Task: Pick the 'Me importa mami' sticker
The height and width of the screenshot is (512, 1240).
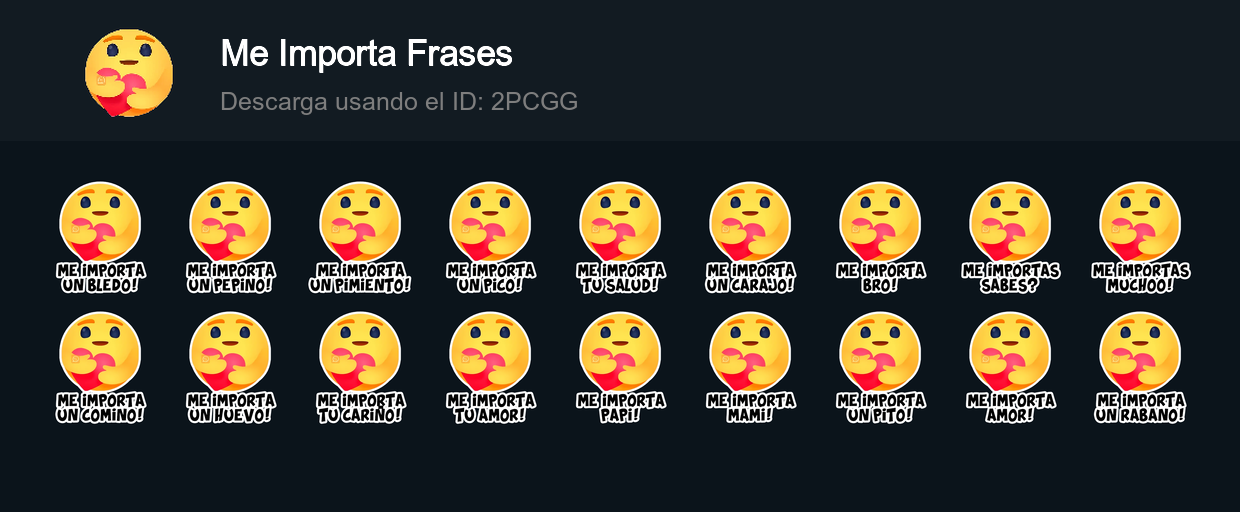Action: pyautogui.click(x=750, y=368)
